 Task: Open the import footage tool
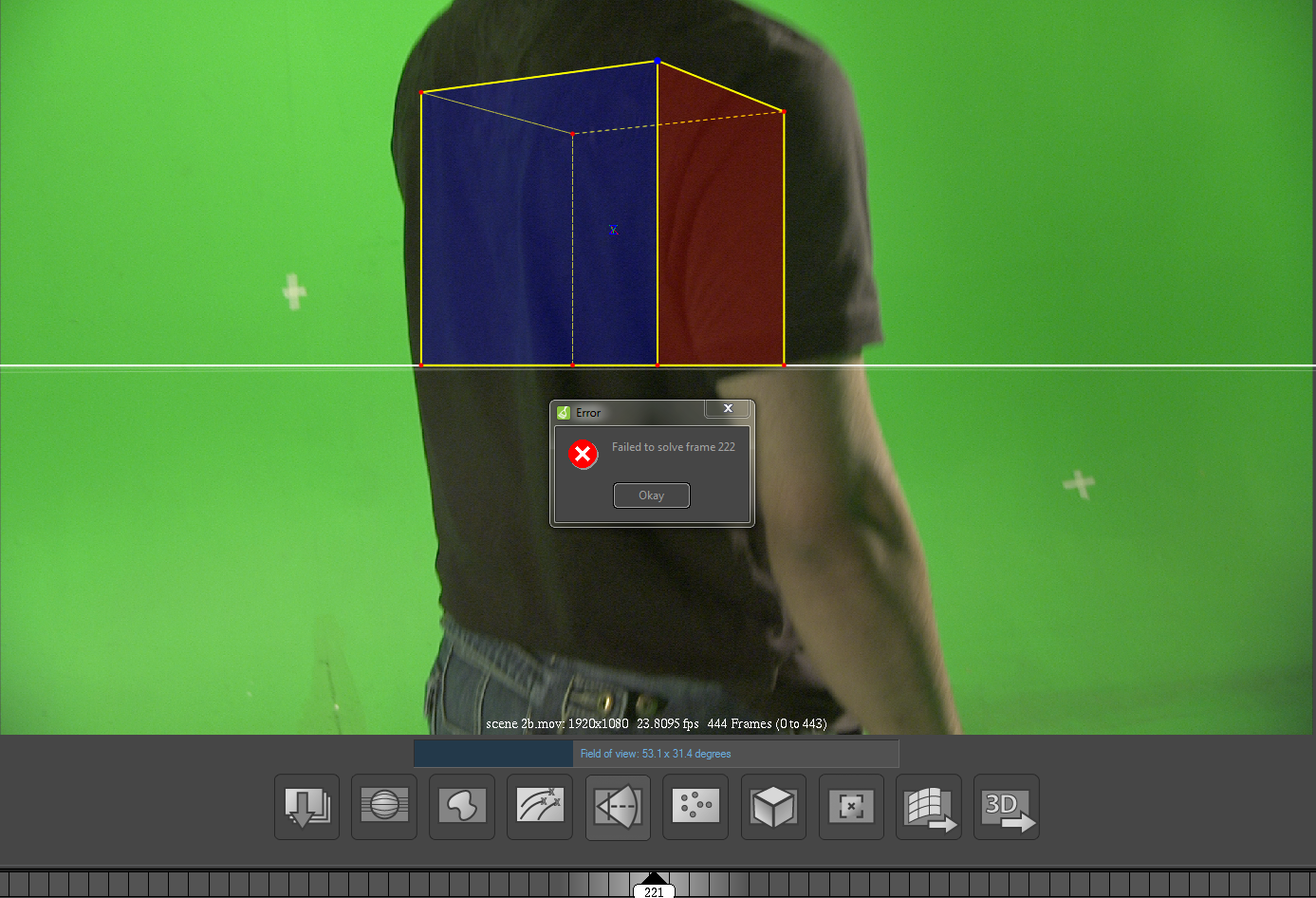pos(306,807)
